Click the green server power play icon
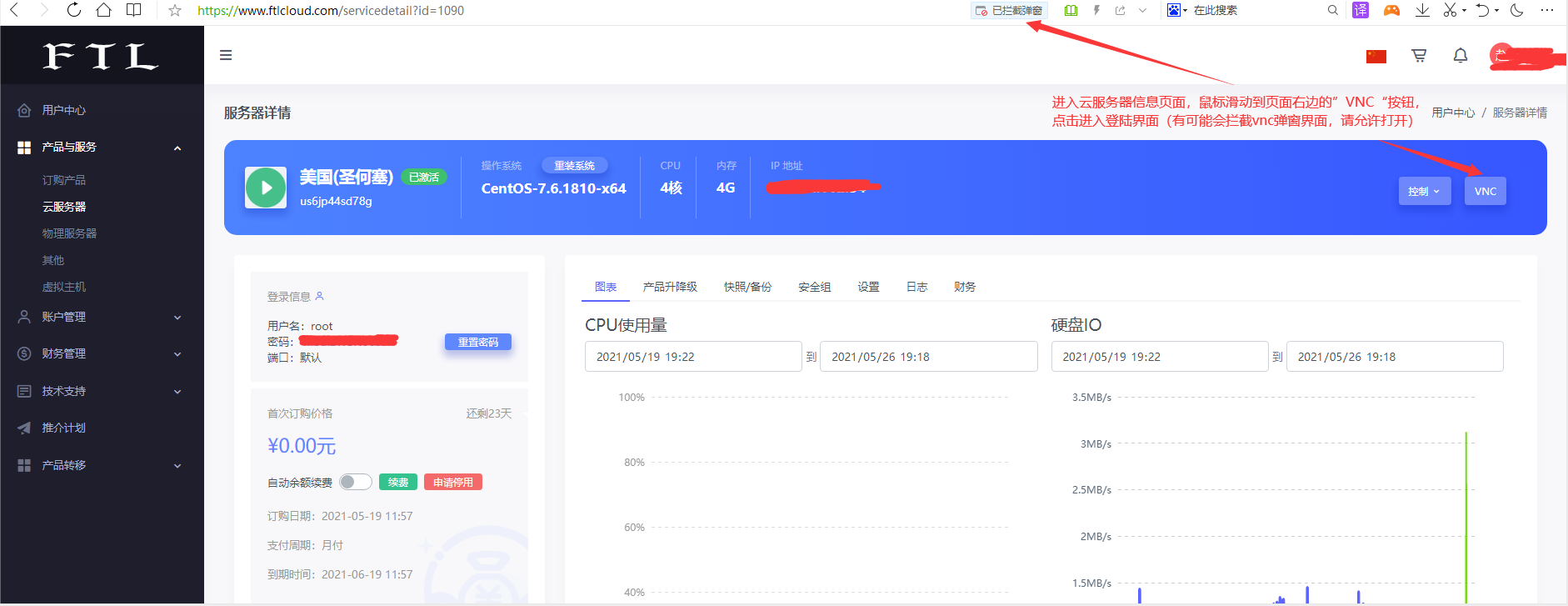Image resolution: width=1568 pixels, height=606 pixels. [266, 188]
